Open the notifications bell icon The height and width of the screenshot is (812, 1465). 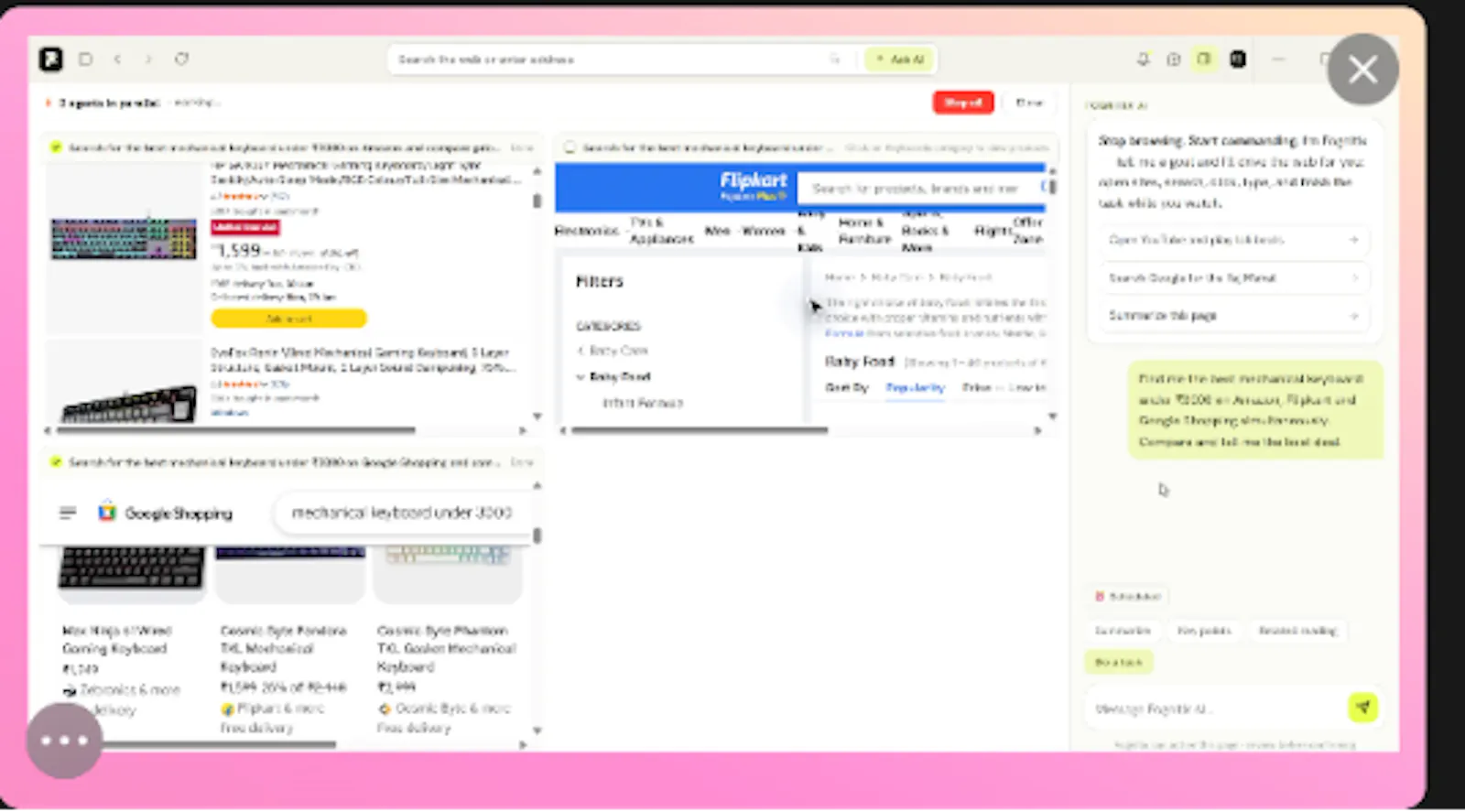[1144, 60]
